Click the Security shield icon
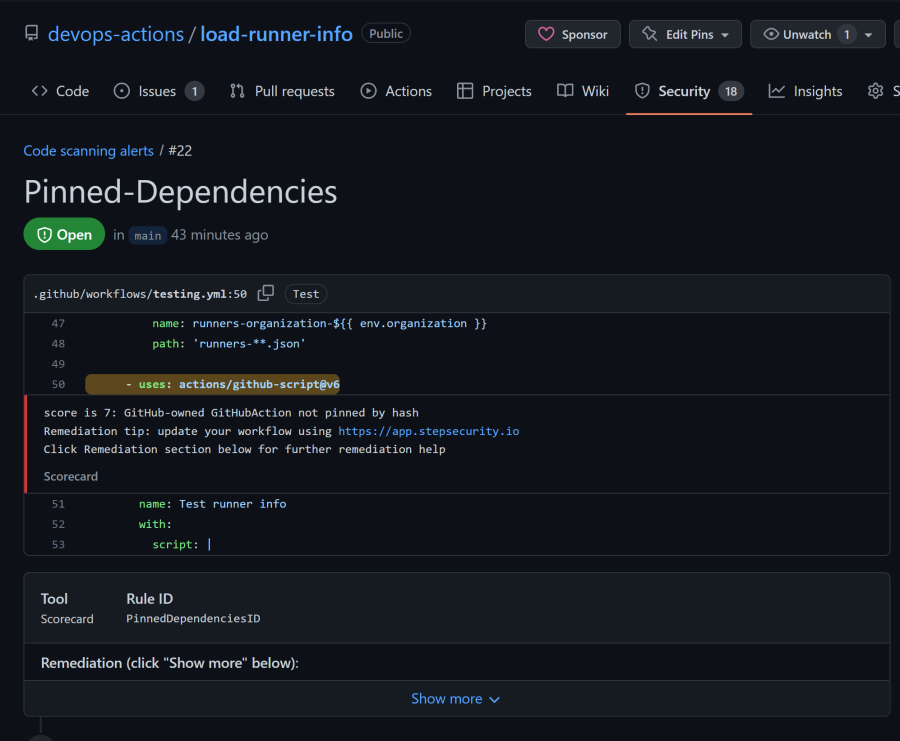Screen dimensions: 900x741 pyautogui.click(x=642, y=91)
